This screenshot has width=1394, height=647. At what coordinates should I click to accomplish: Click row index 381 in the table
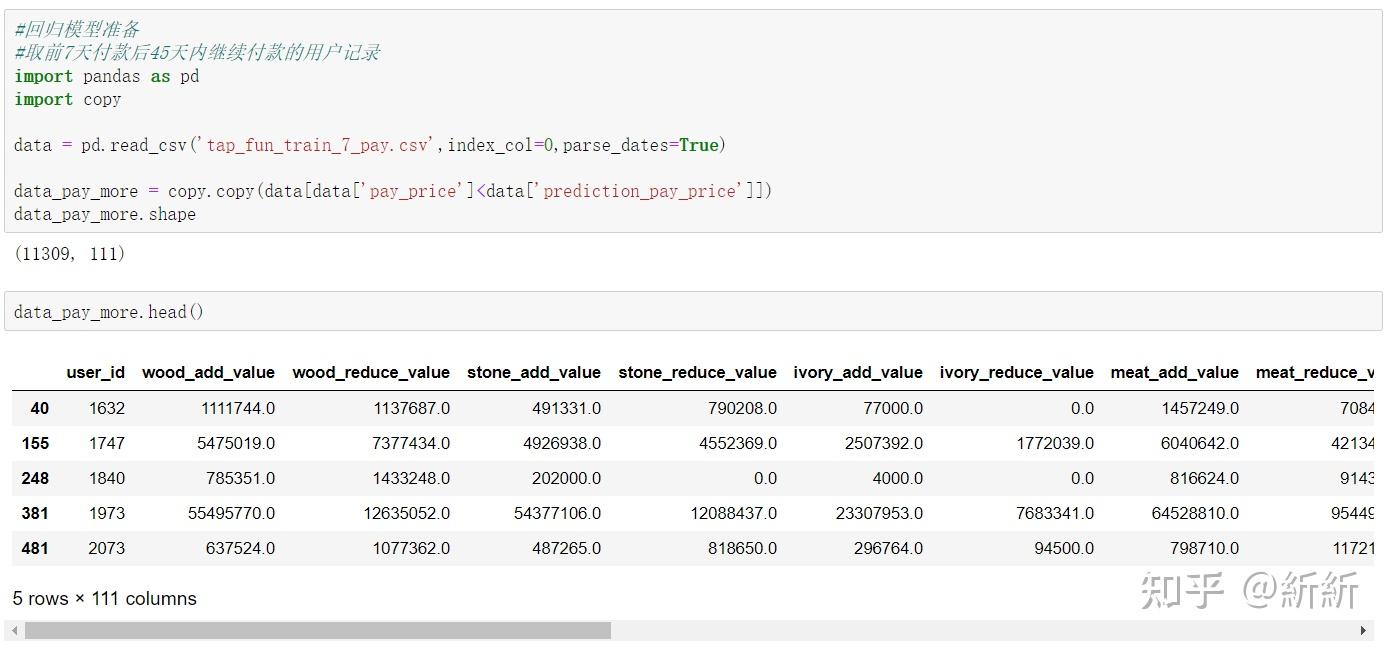pos(35,513)
